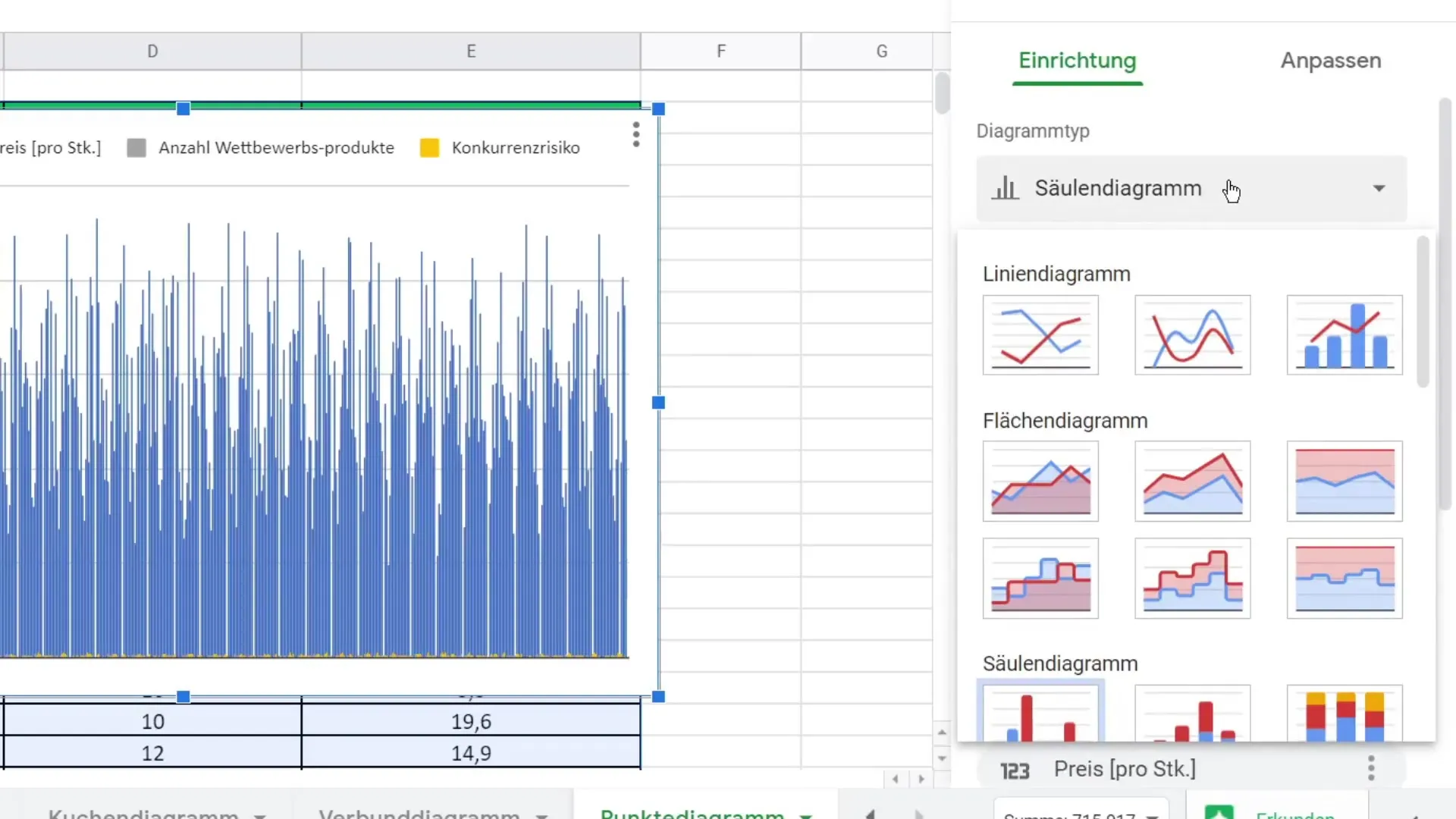
Task: Click the horizontal scroll right arrow
Action: [921, 779]
